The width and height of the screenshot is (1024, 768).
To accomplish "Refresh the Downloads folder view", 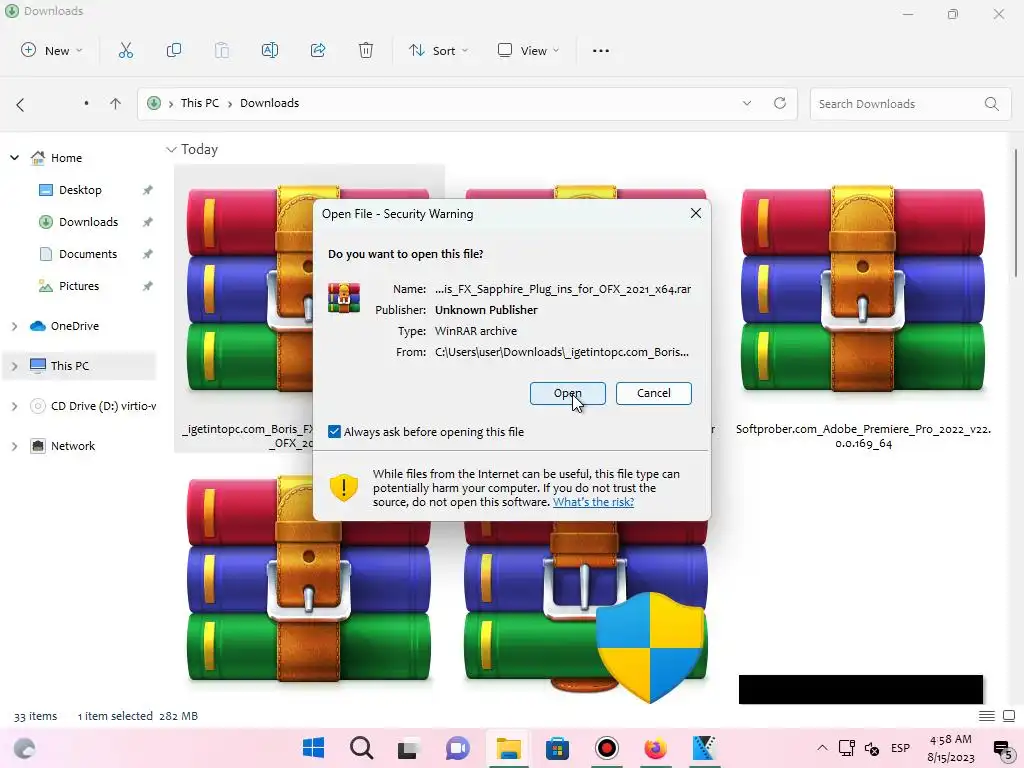I will (x=780, y=103).
